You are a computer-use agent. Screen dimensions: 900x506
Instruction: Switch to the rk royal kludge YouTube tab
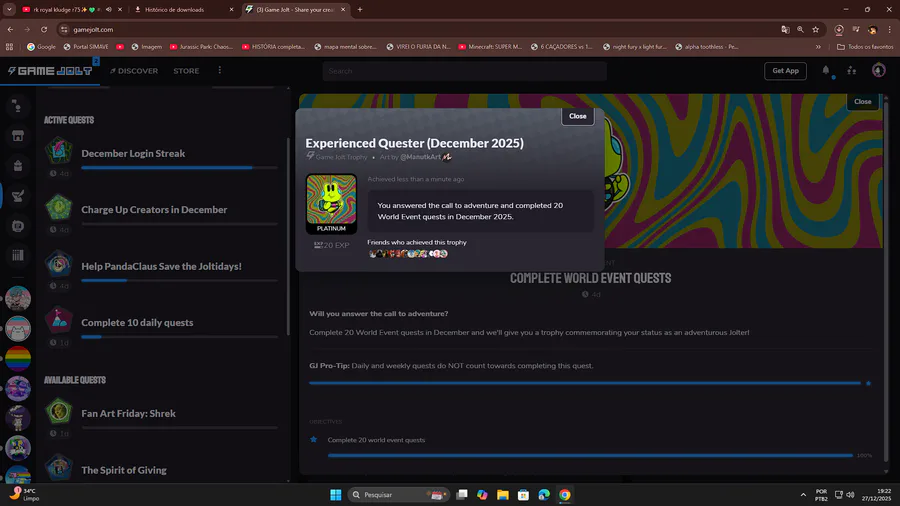coord(67,10)
